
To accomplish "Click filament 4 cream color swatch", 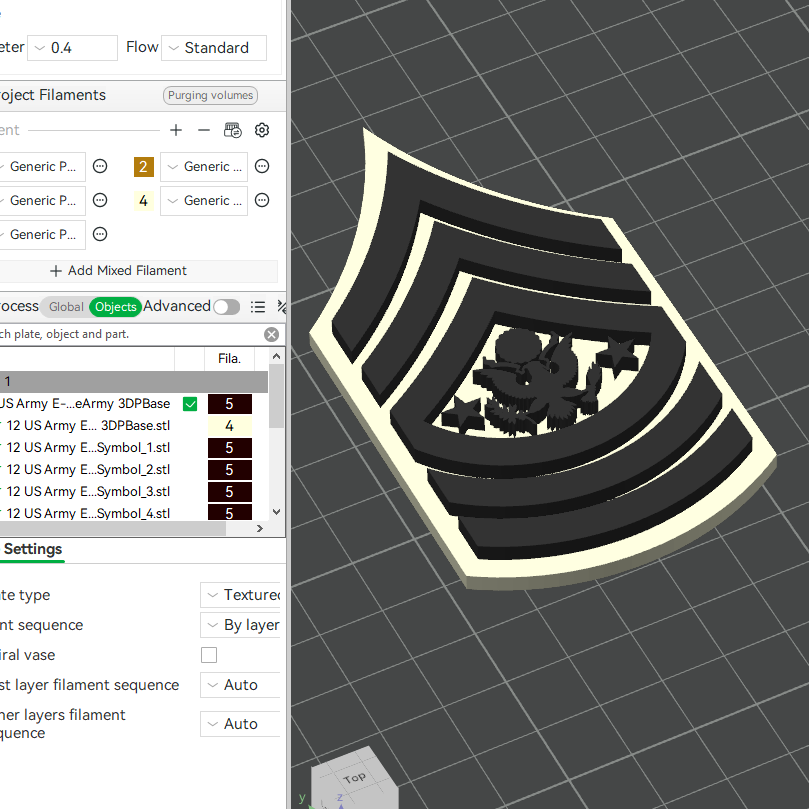I will tap(143, 201).
